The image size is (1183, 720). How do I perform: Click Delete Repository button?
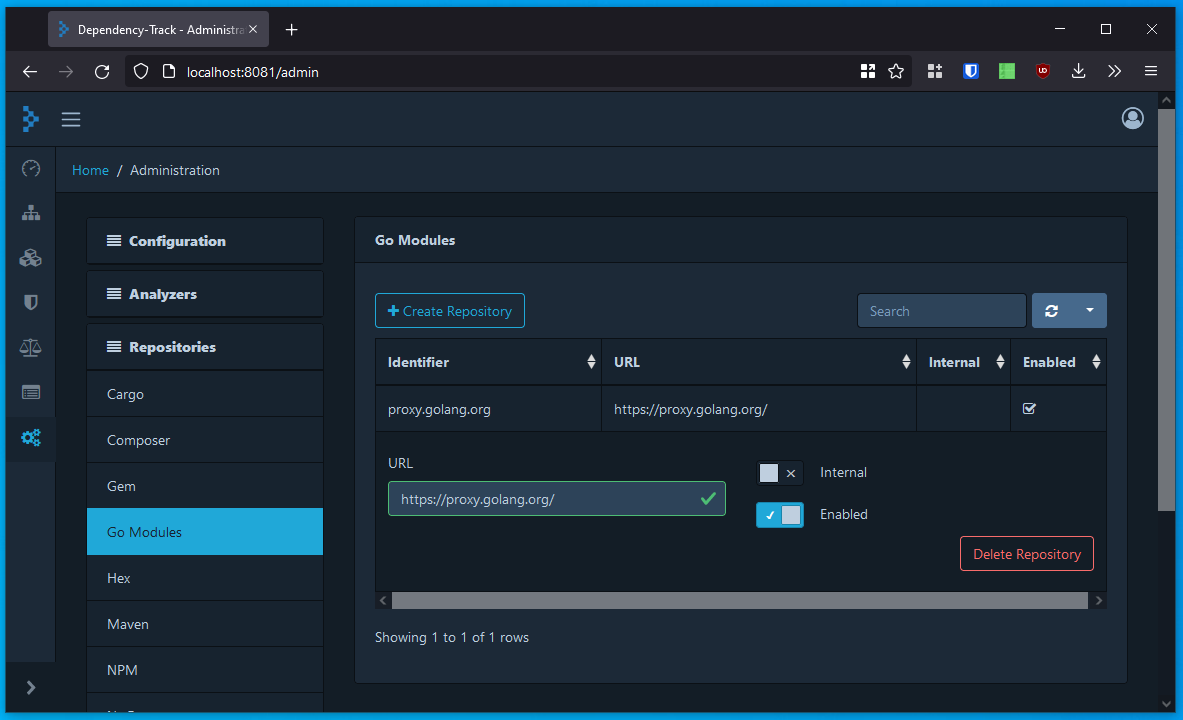click(1027, 554)
